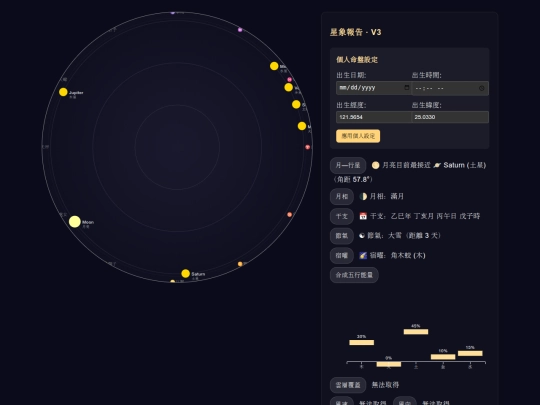Screen dimensions: 540x405
Task: Click the 應用個人設定 apply button
Action: (358, 136)
